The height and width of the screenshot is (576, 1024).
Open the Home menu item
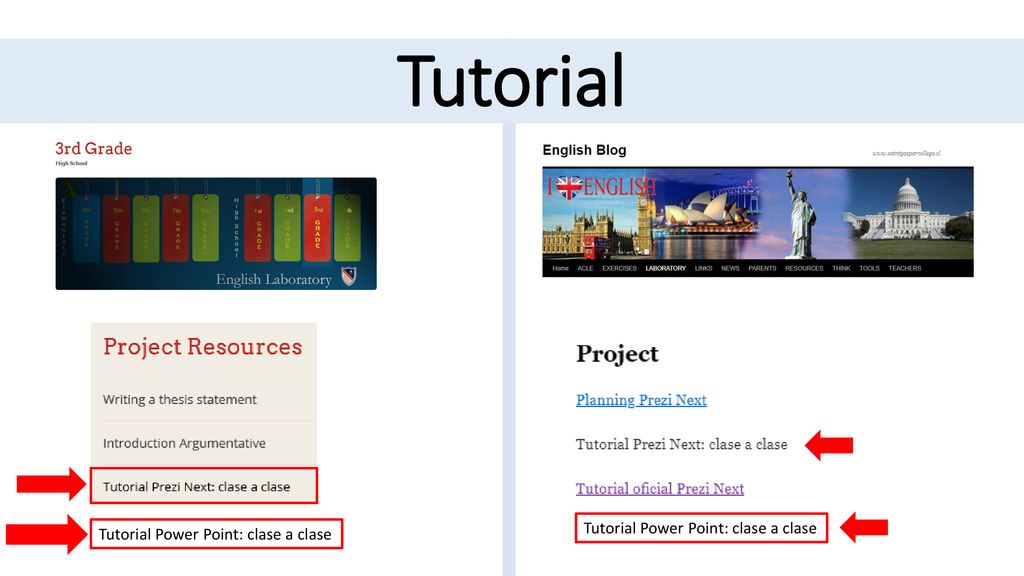coord(560,268)
